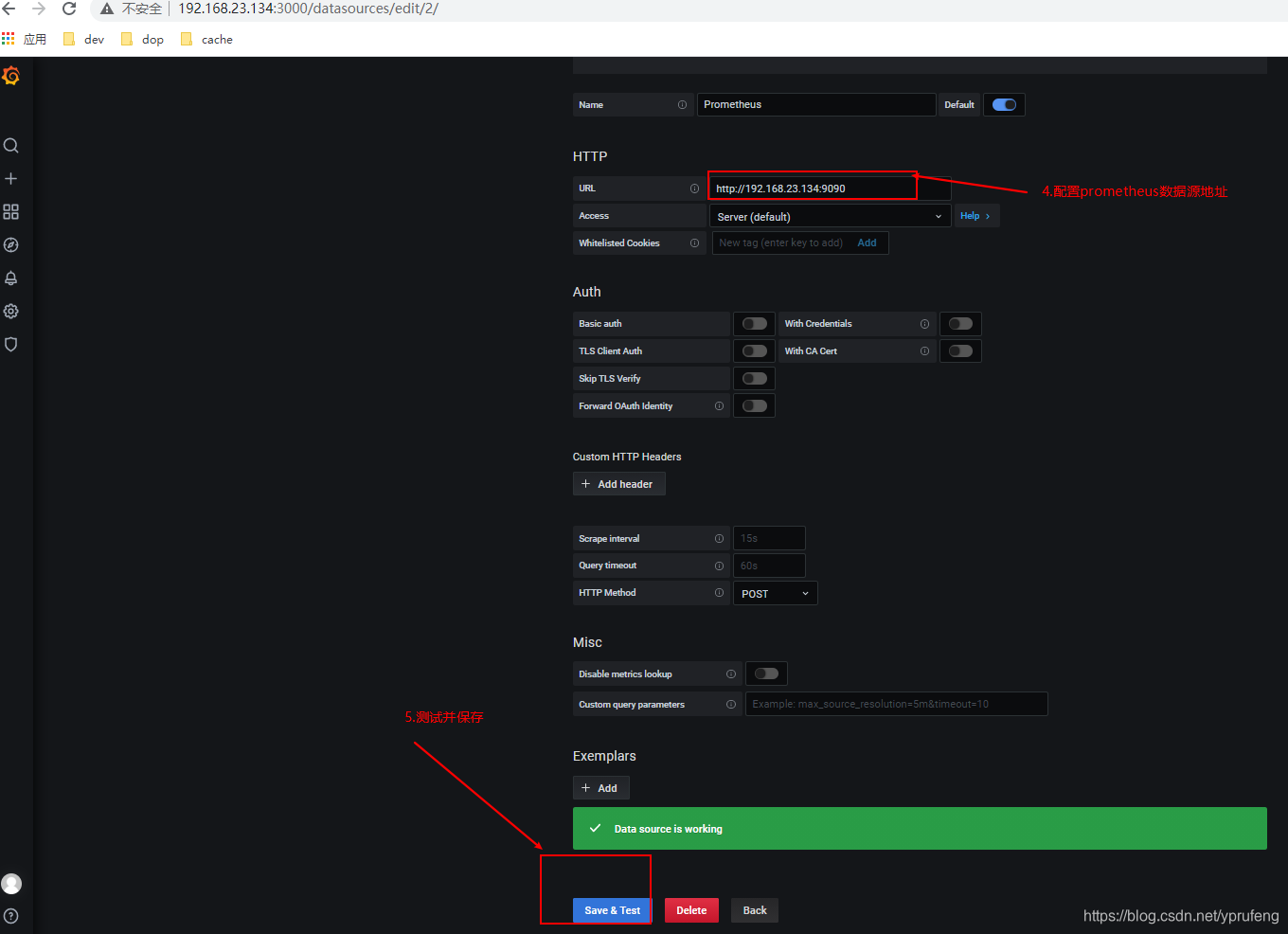The width and height of the screenshot is (1288, 934).
Task: Open the Grafana home logo
Action: (x=11, y=76)
